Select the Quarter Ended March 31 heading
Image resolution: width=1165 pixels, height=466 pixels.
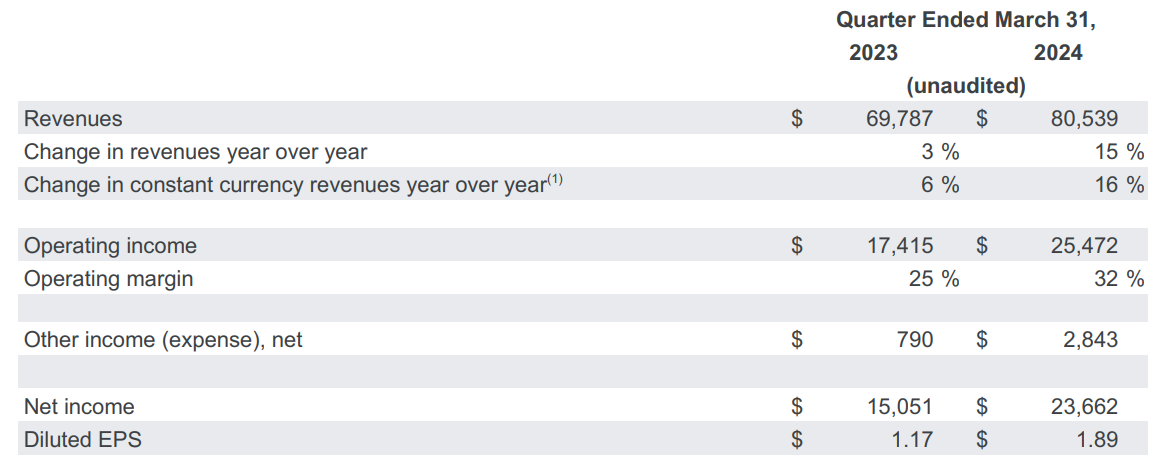[x=965, y=19]
